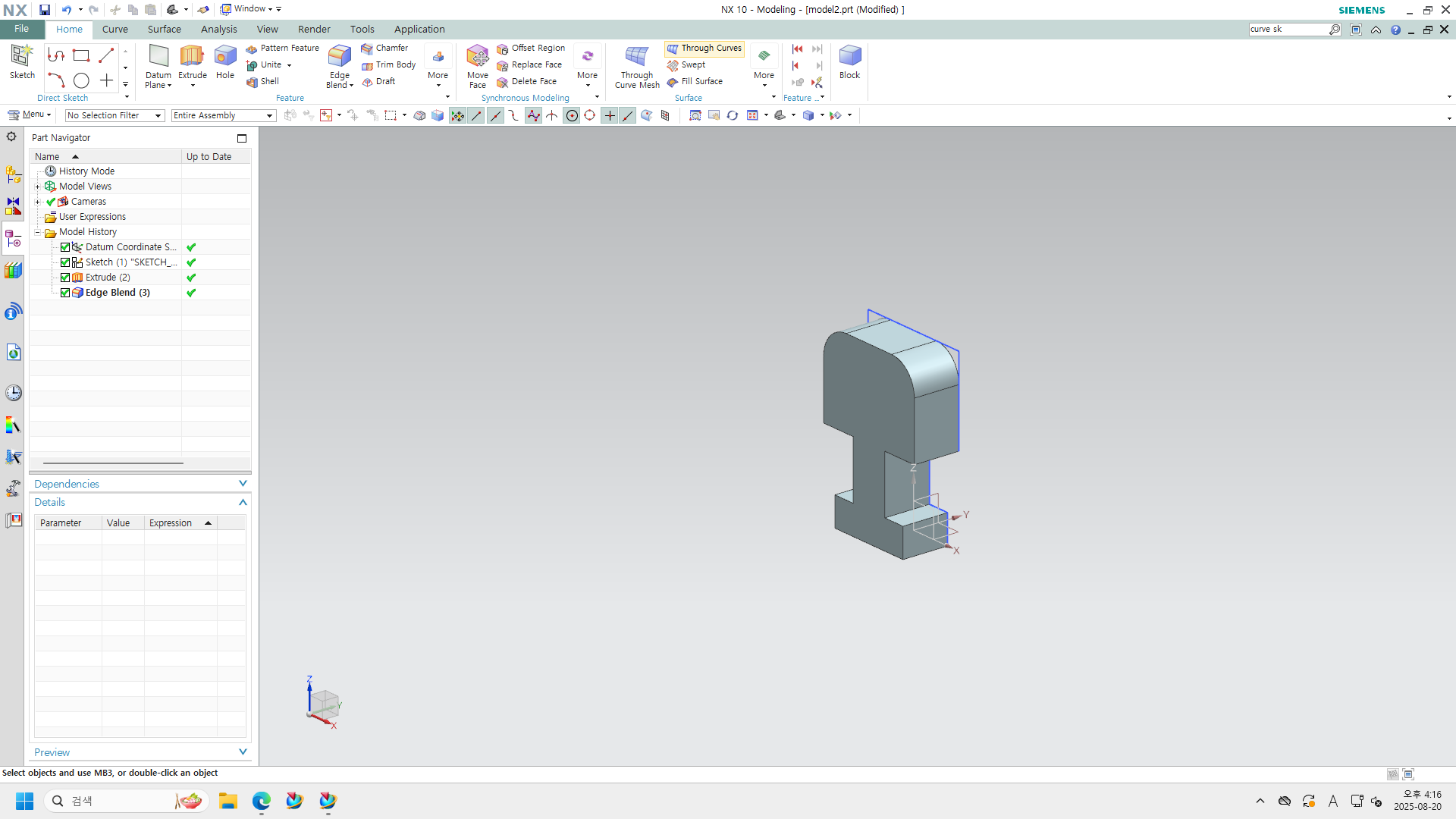Click the Through Curve Mesh icon

tap(636, 56)
